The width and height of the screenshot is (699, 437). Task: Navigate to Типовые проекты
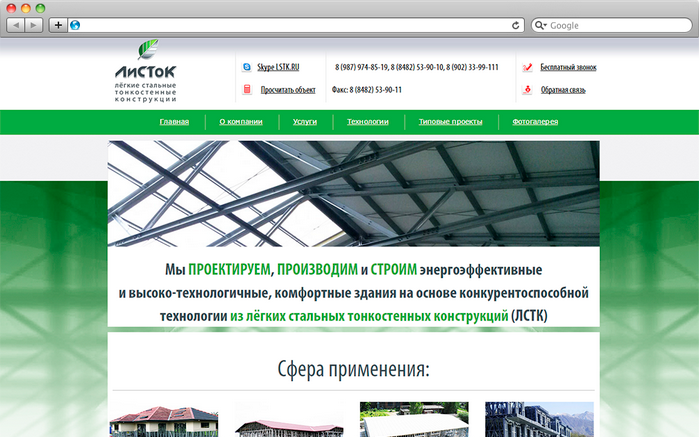pyautogui.click(x=450, y=122)
